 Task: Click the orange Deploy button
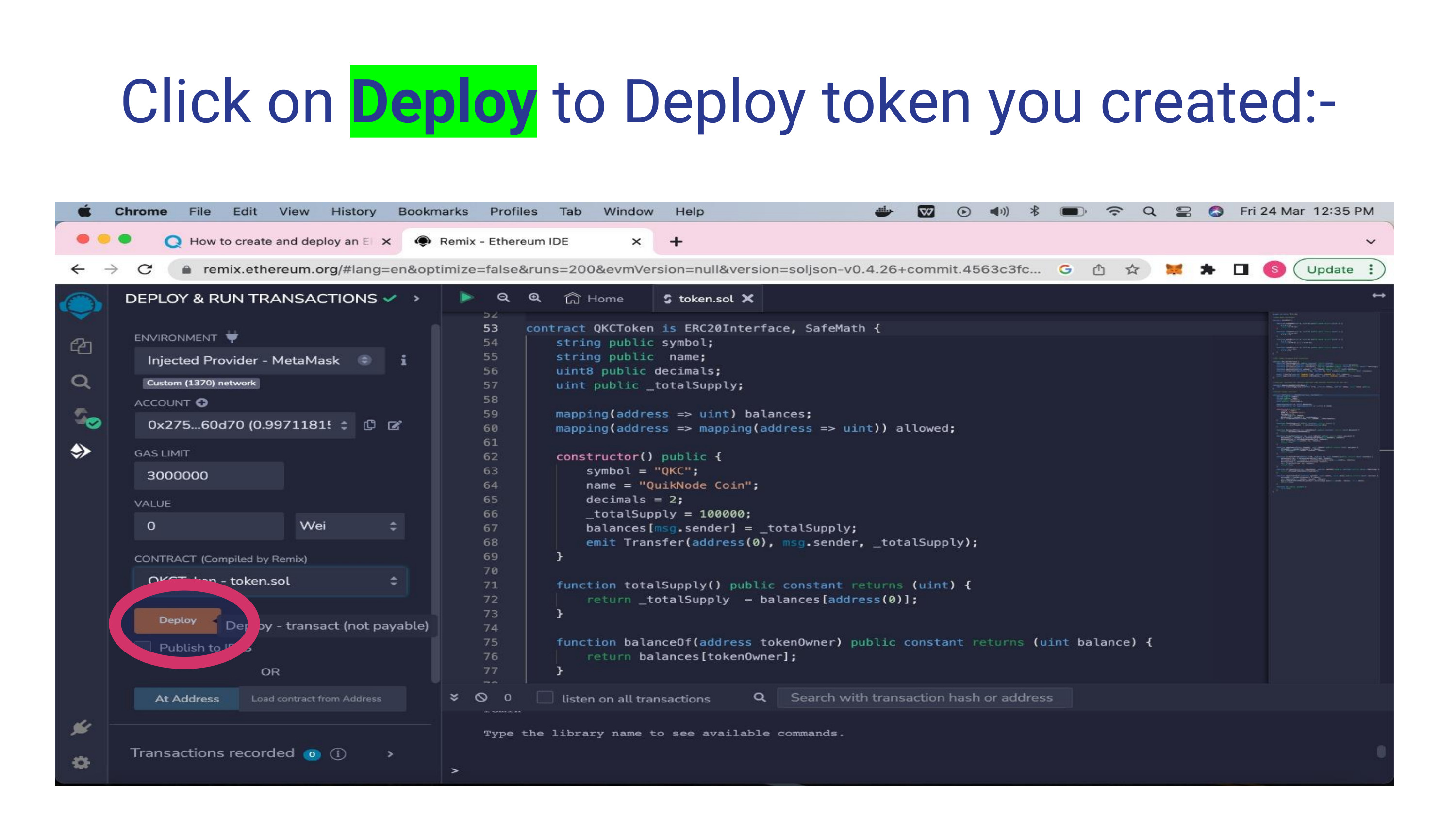tap(178, 620)
